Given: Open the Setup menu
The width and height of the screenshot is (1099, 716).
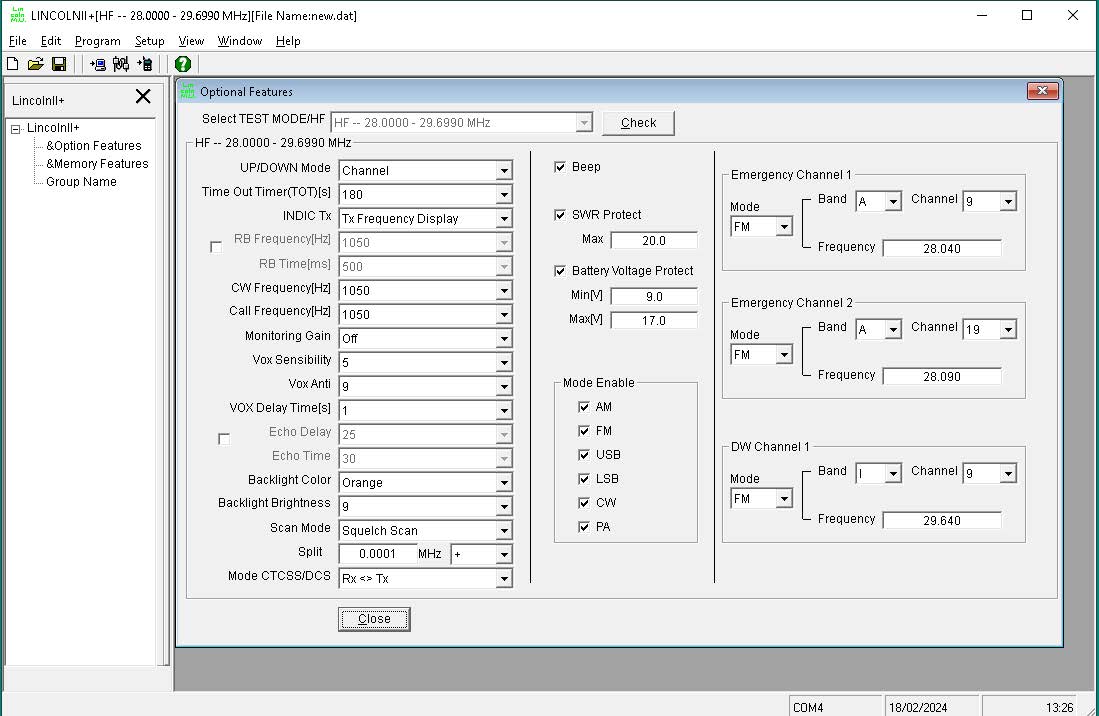Looking at the screenshot, I should [149, 41].
